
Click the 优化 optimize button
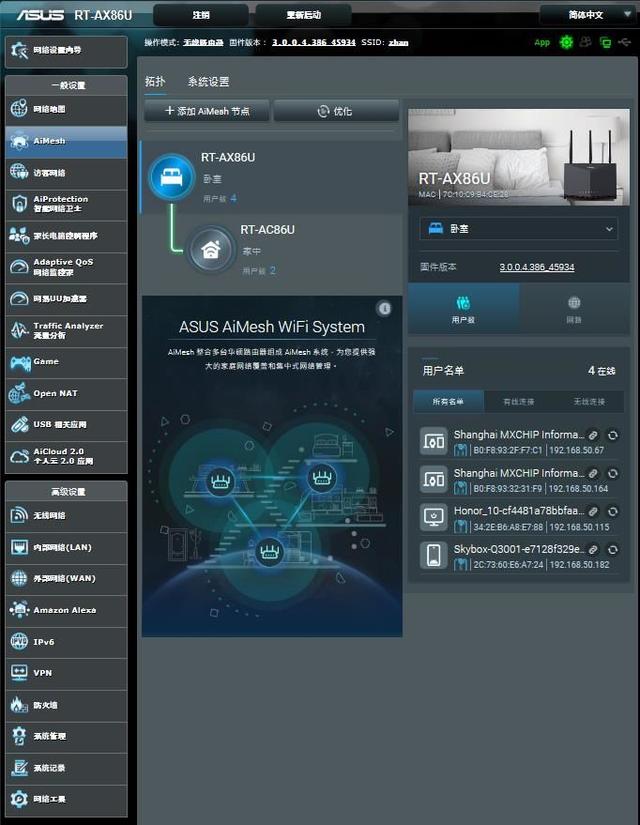[336, 111]
